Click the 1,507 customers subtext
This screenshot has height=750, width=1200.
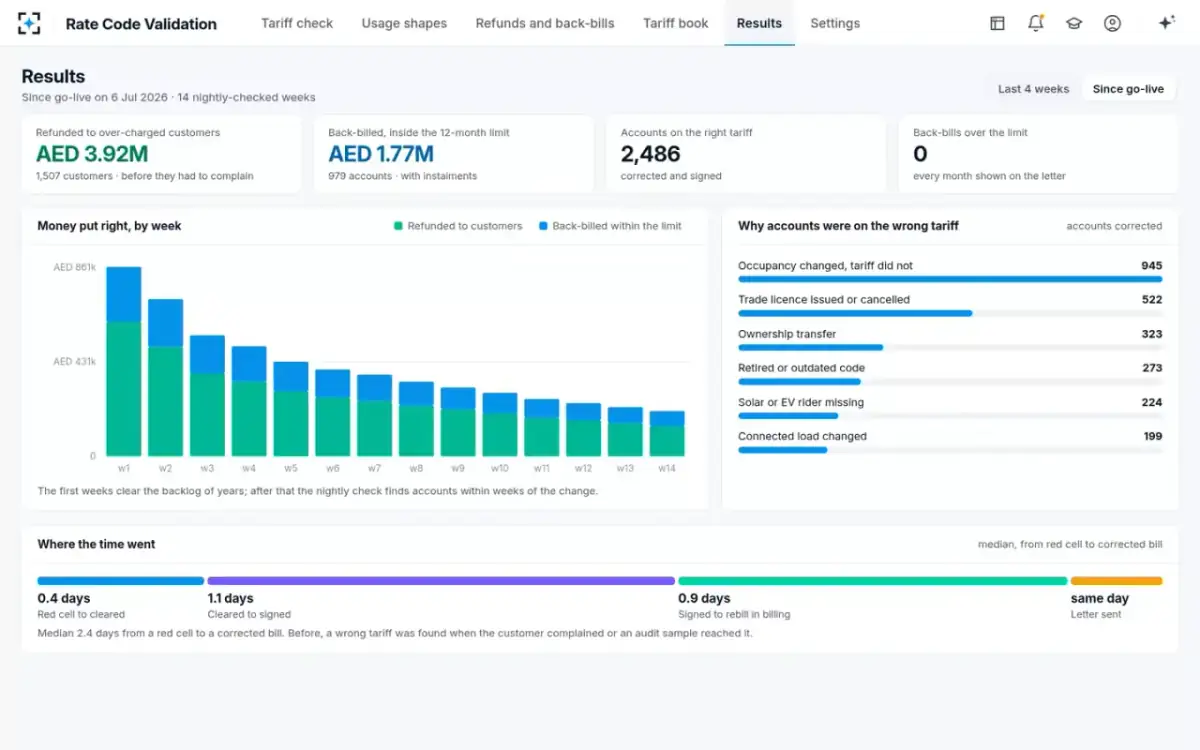coord(144,176)
